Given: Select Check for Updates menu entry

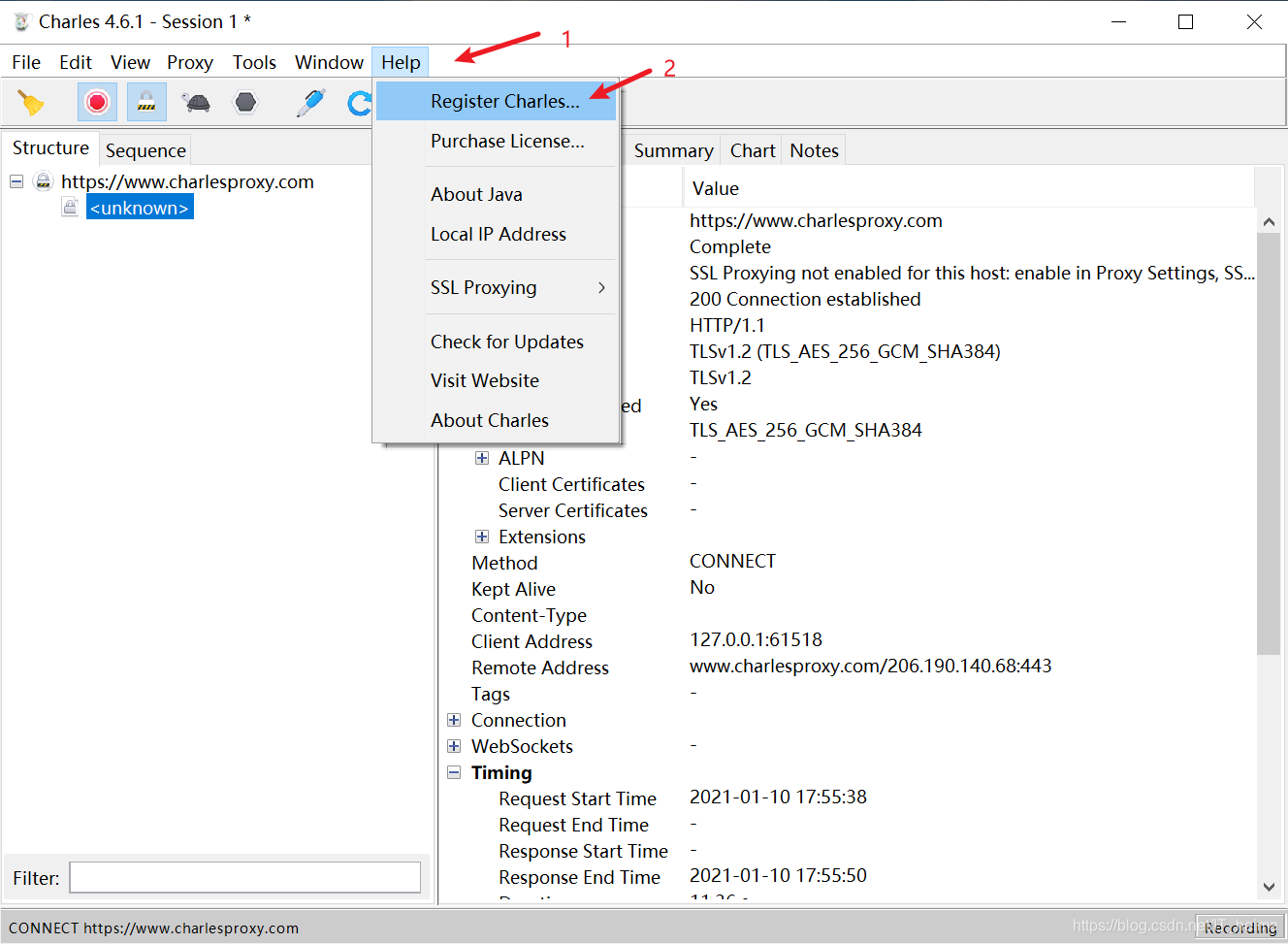Looking at the screenshot, I should click(x=496, y=342).
